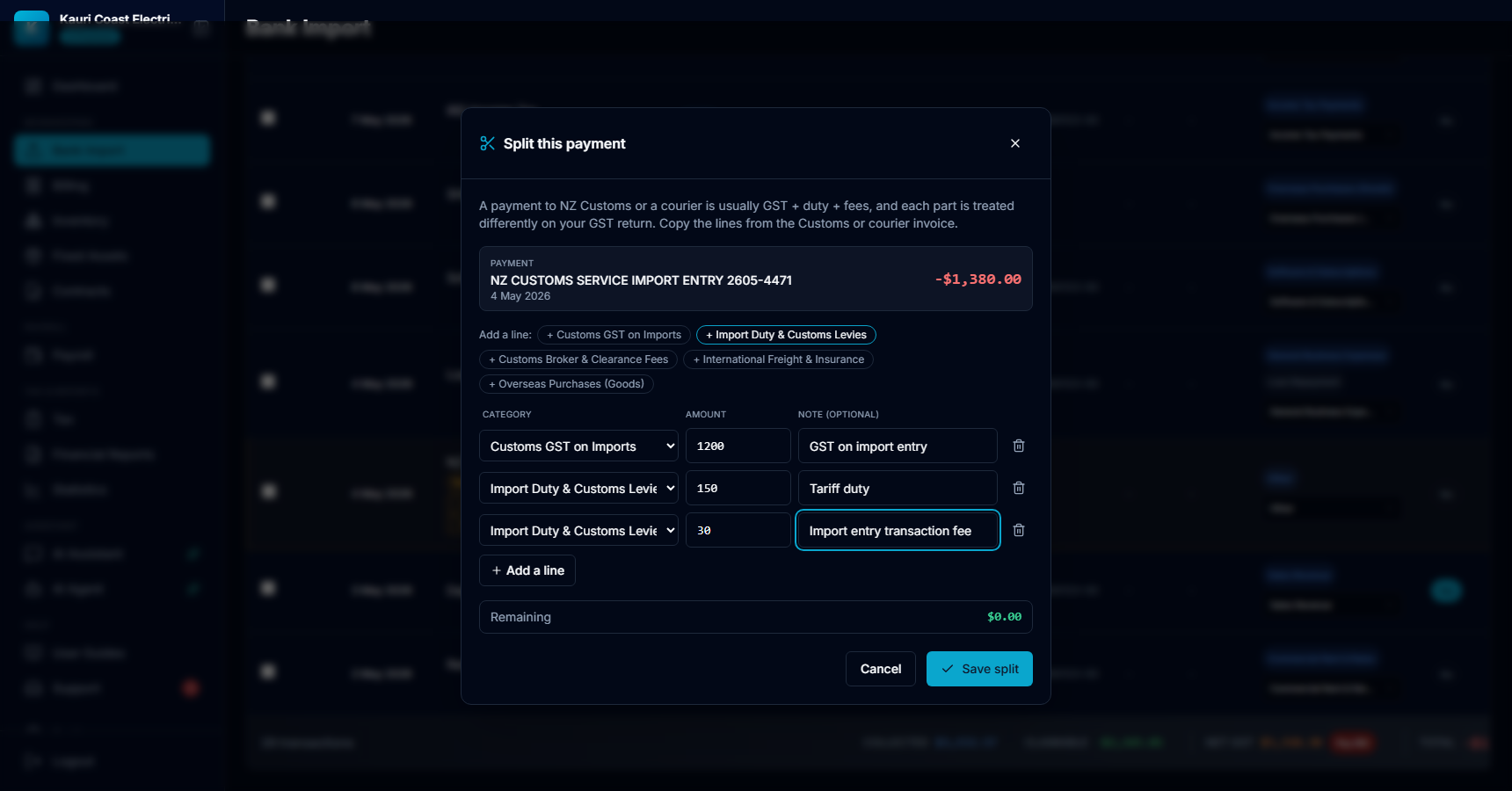This screenshot has height=791, width=1512.
Task: Edit the Tariff duty note field
Action: click(x=898, y=488)
